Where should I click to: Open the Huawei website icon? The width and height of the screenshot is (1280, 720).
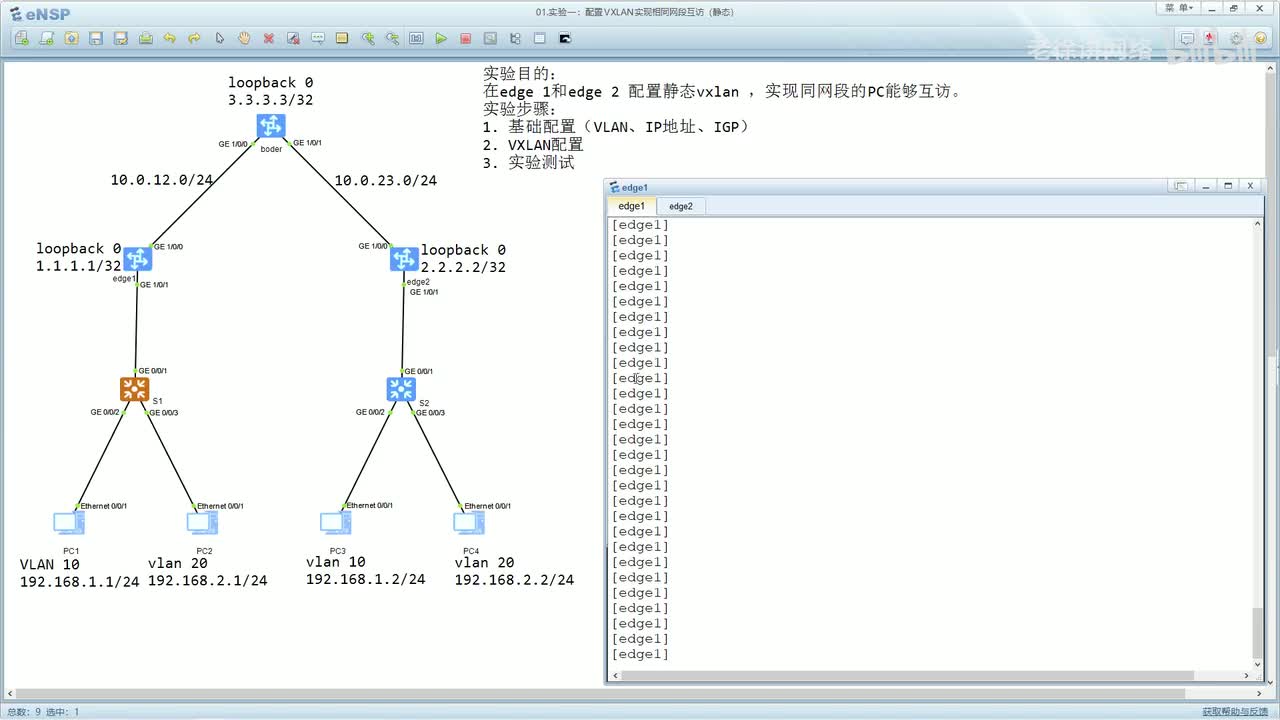1211,39
